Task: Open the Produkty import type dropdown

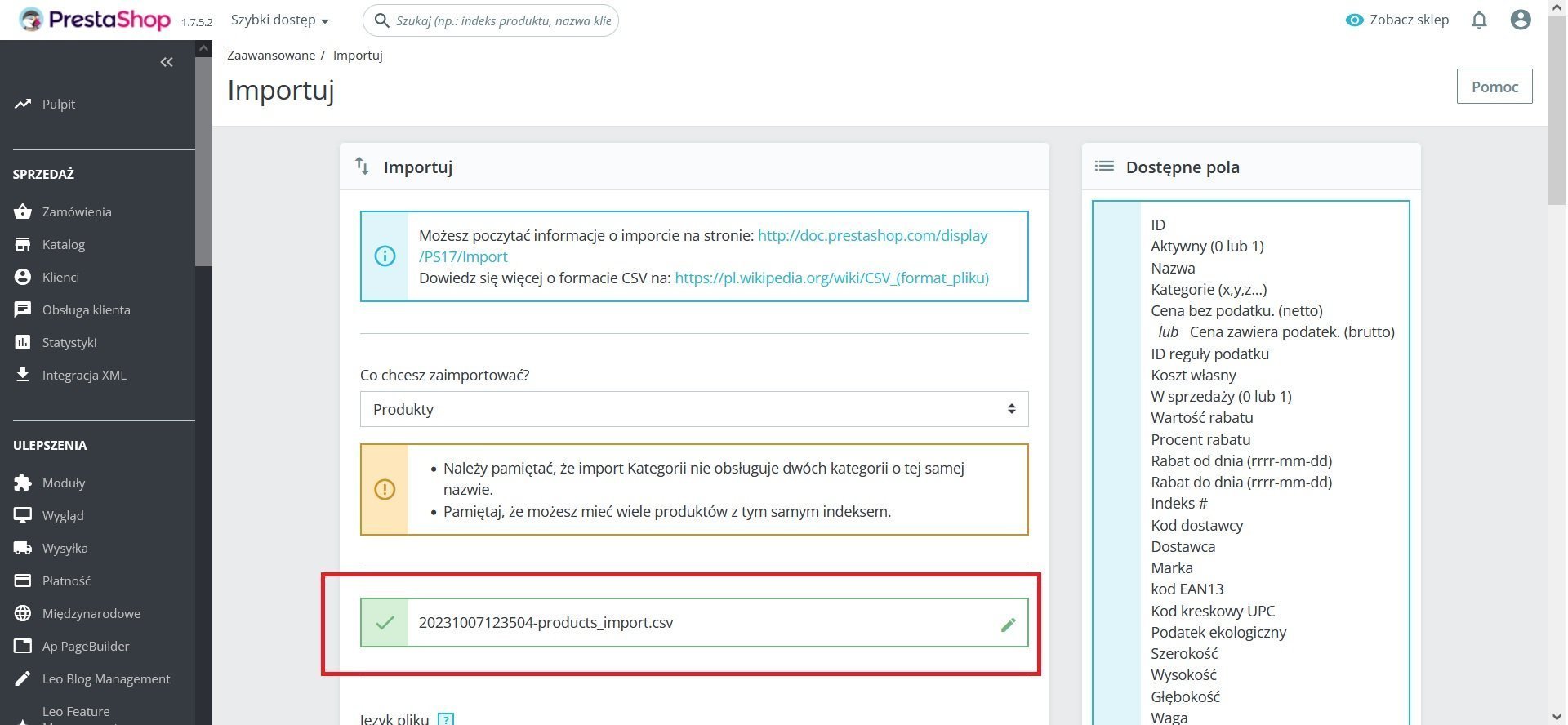Action: (x=694, y=409)
